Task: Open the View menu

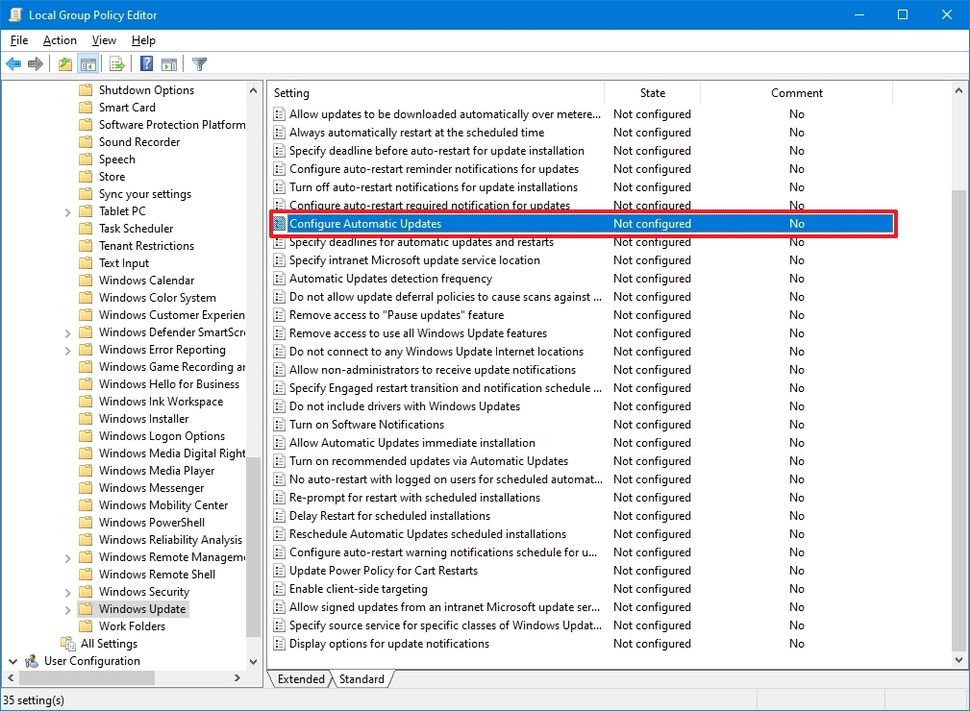Action: tap(103, 40)
